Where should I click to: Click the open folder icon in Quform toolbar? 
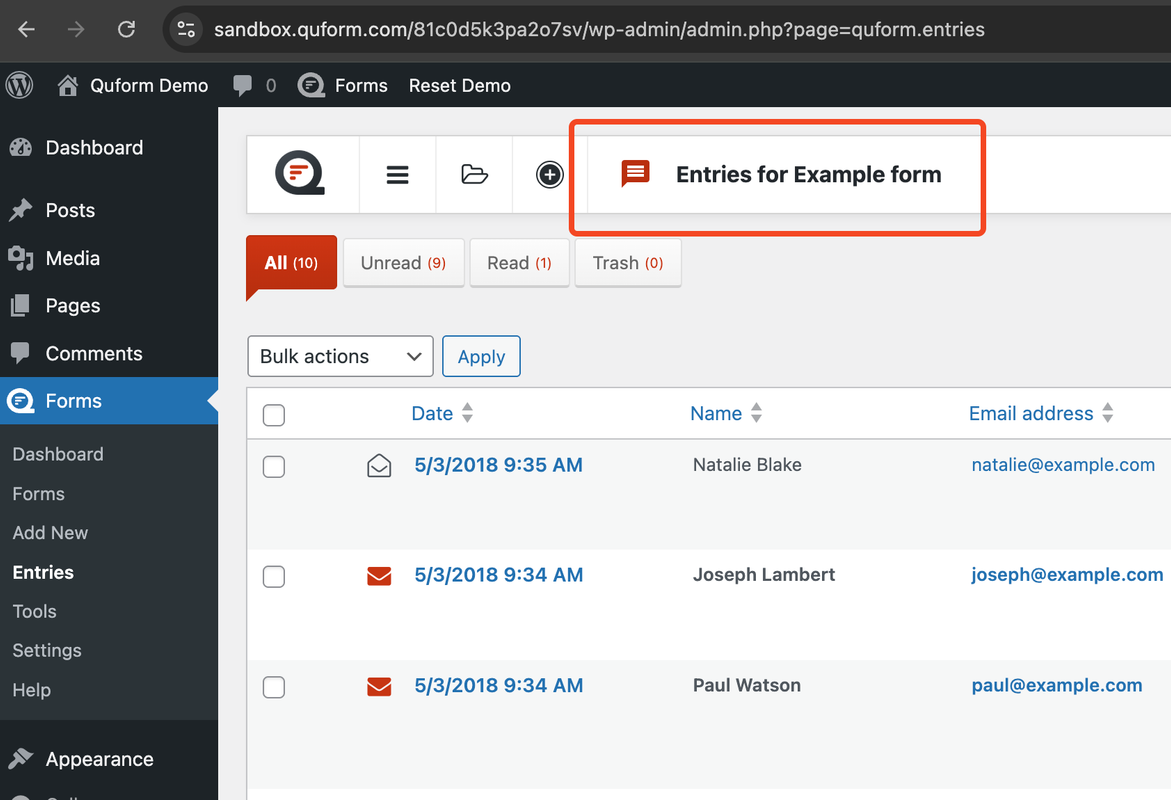474,175
